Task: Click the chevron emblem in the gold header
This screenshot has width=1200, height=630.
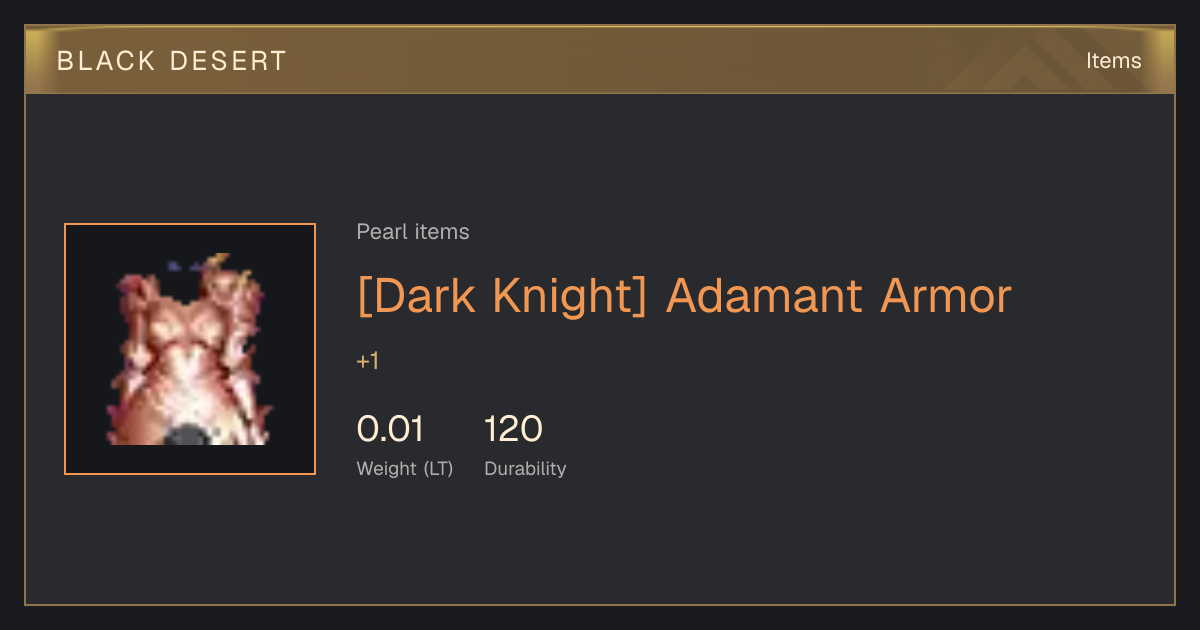Action: point(1040,63)
